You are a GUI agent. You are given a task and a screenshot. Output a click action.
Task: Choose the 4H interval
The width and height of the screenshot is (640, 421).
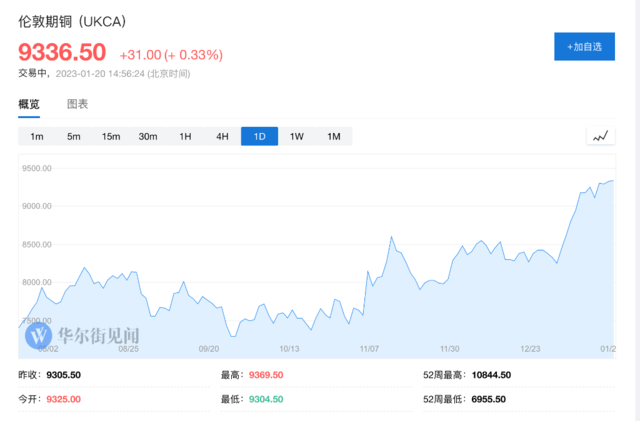pos(222,136)
